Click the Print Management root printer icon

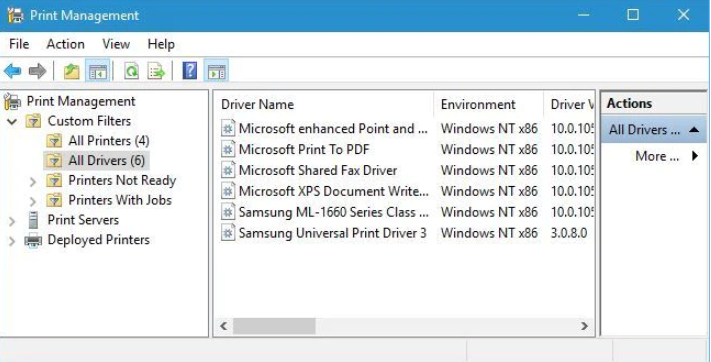point(13,101)
